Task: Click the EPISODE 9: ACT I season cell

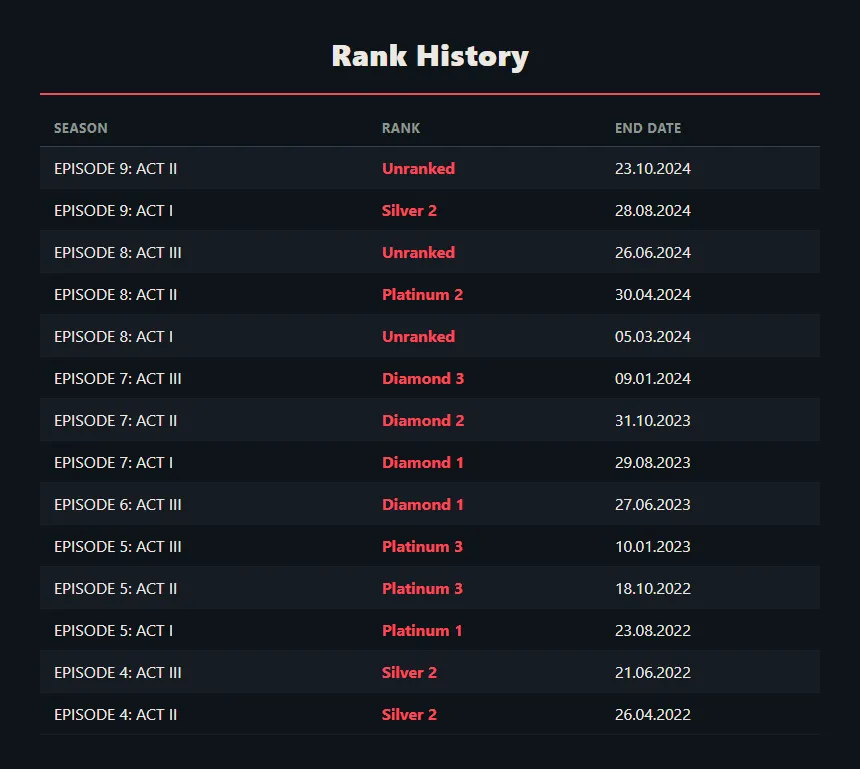Action: coord(114,211)
